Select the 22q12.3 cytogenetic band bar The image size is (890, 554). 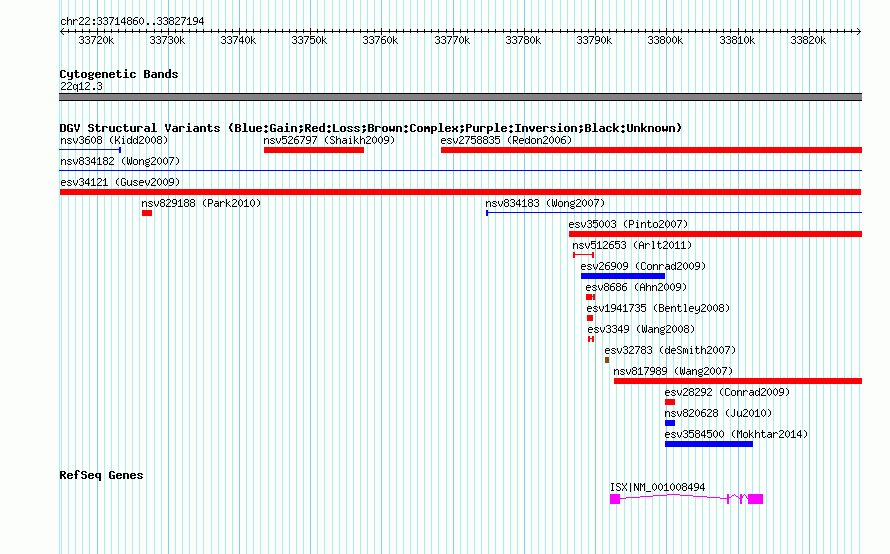[460, 97]
